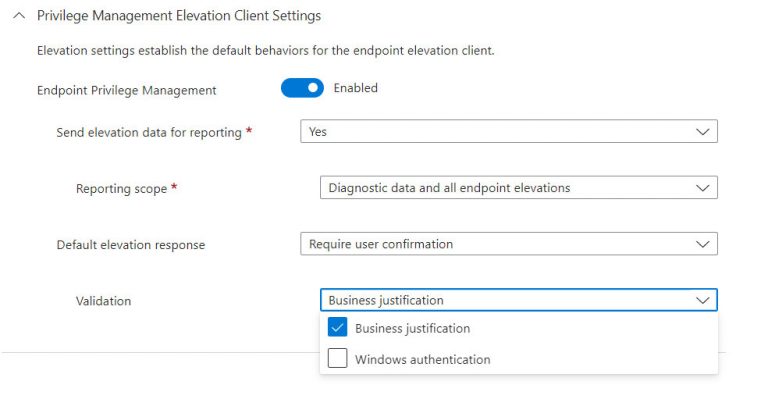
Task: Click the Privilege Management Elevation Client Settings heading
Action: (178, 17)
